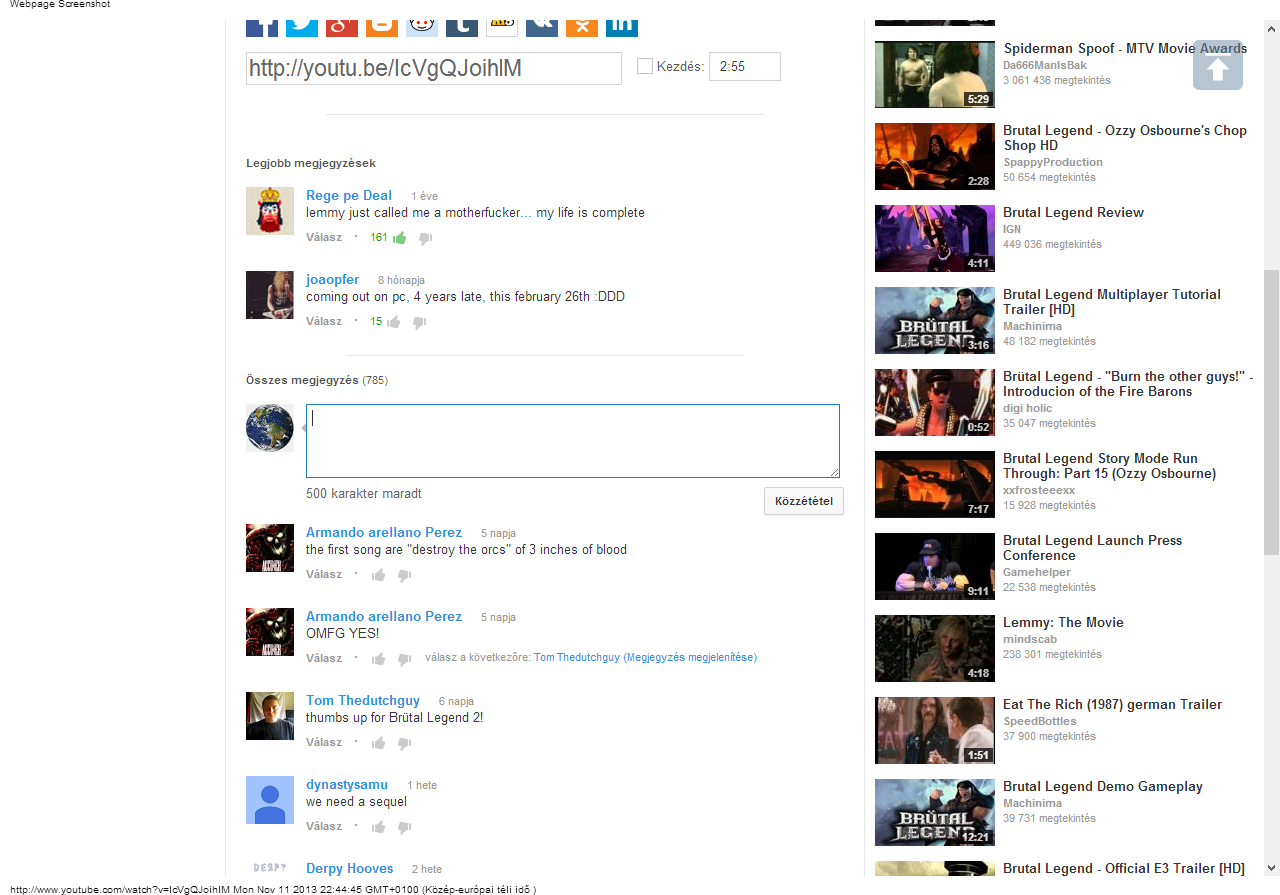Reply (Válasz) to joaopfer's comment
This screenshot has width=1280, height=895.
[x=324, y=322]
